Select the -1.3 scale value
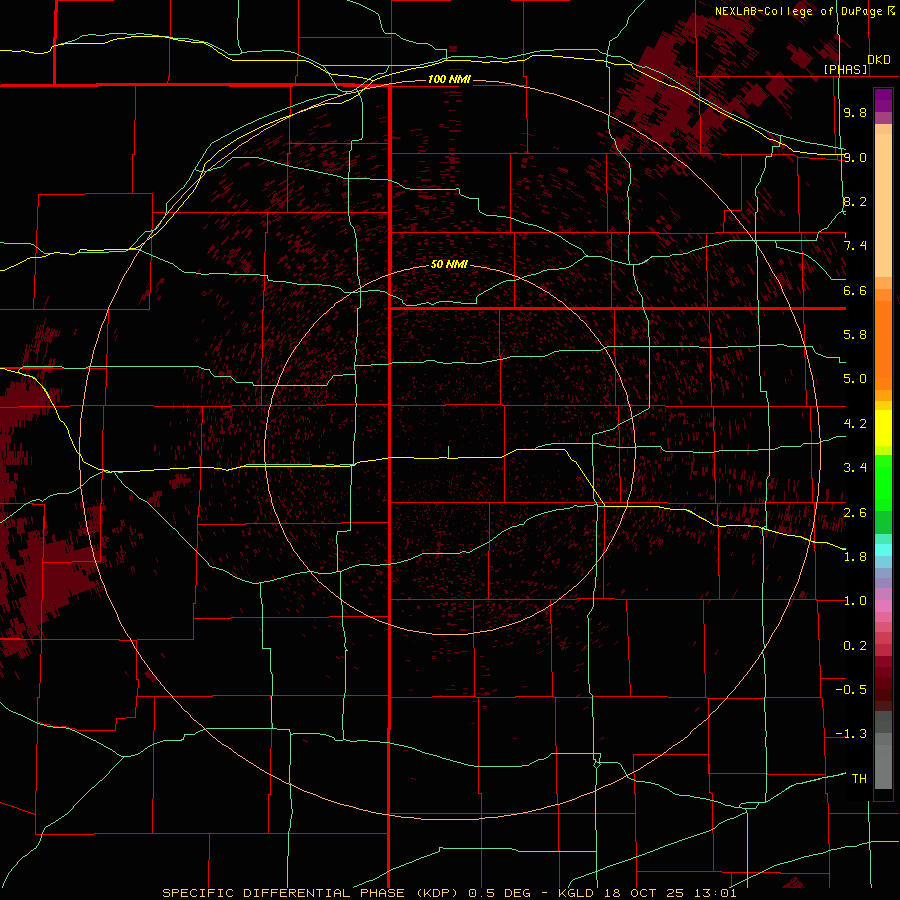 click(x=851, y=734)
